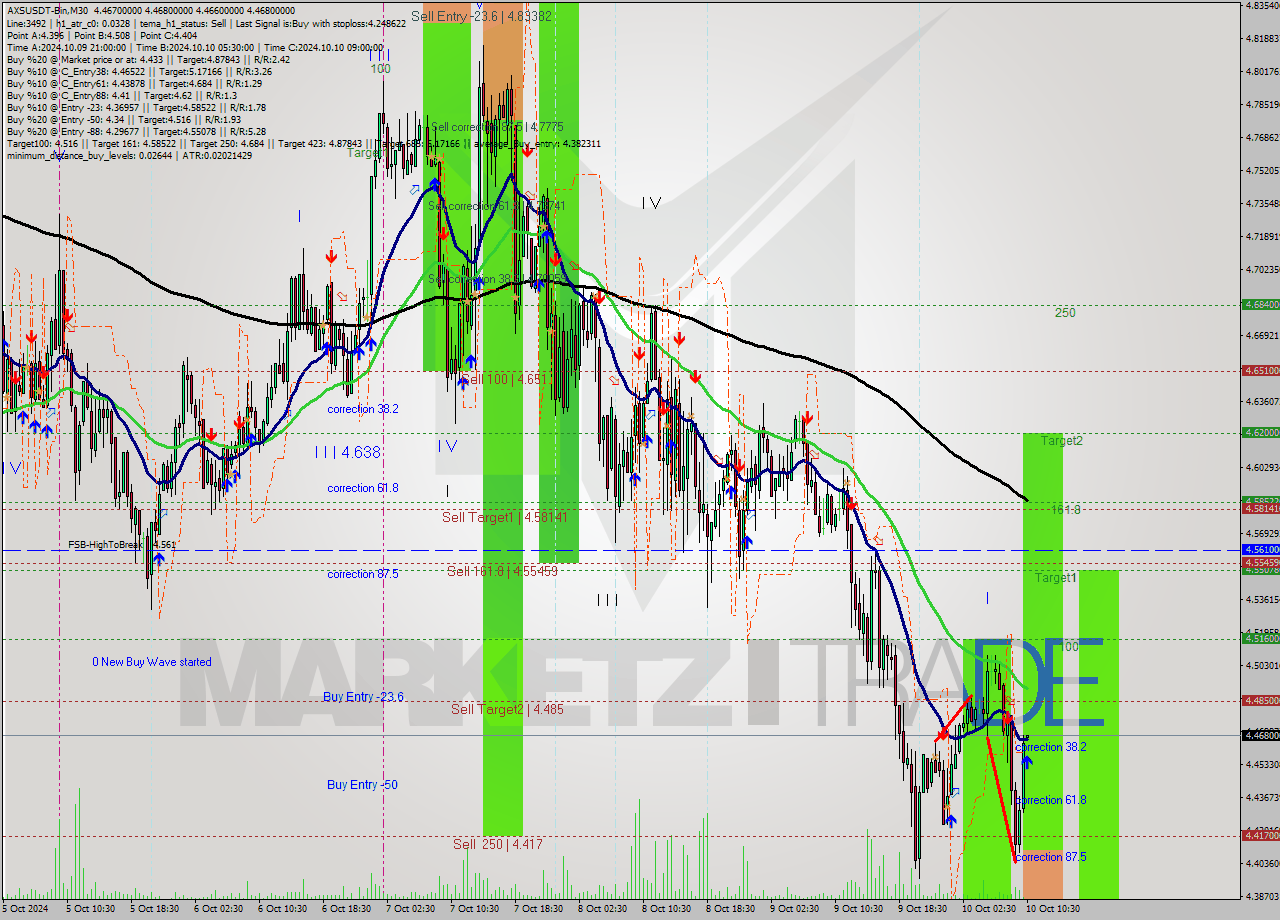This screenshot has height=920, width=1280.
Task: Click the 4.83540 price scale value
Action: tap(1262, 6)
